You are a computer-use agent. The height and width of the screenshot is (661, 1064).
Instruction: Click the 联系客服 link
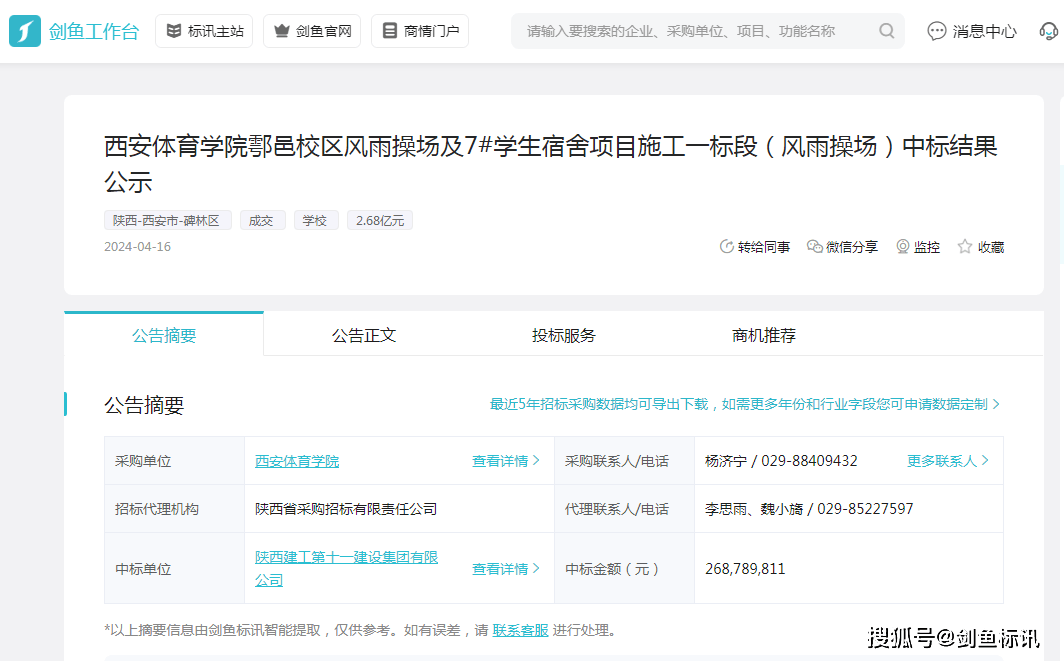[520, 630]
